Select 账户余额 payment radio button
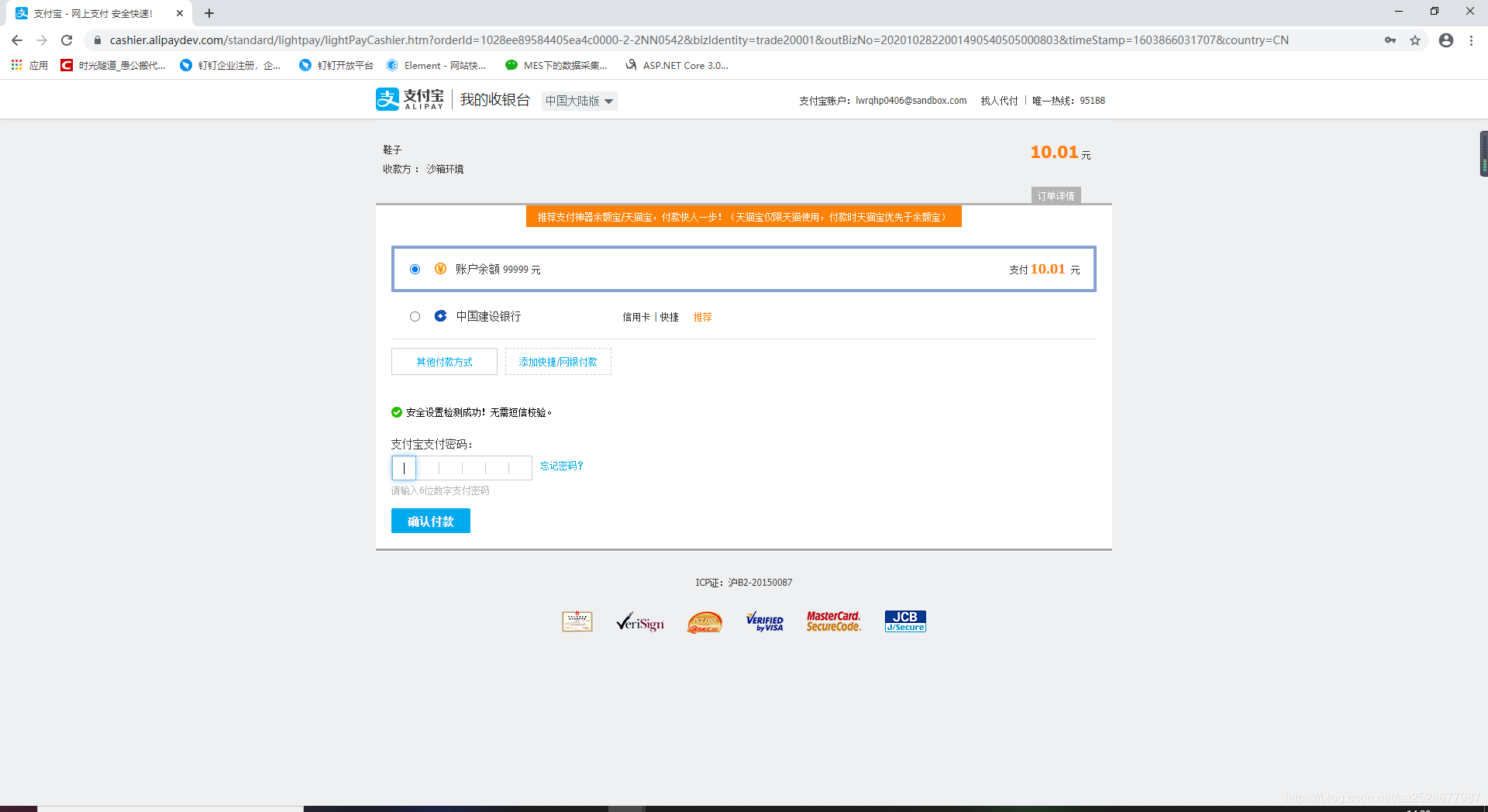The image size is (1488, 812). point(415,269)
